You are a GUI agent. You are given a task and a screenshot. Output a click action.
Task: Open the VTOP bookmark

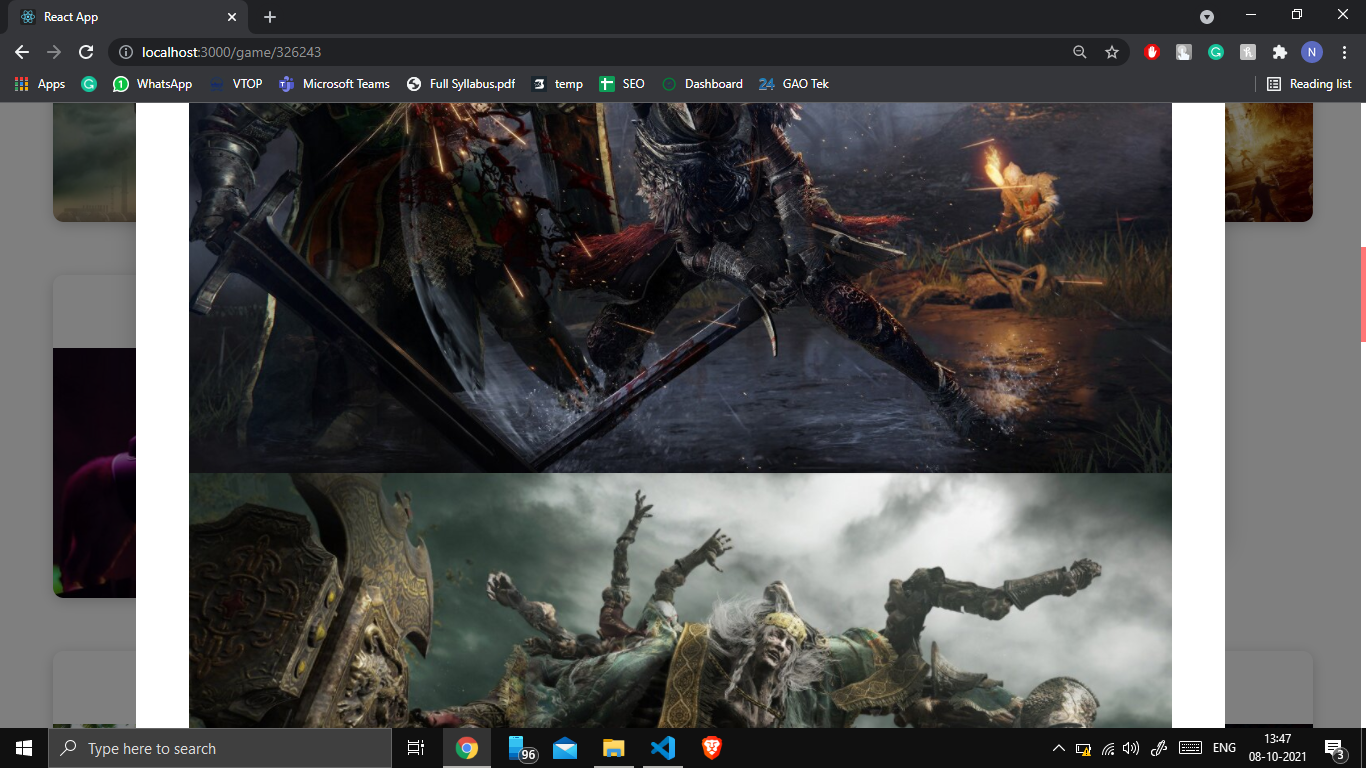(x=236, y=84)
